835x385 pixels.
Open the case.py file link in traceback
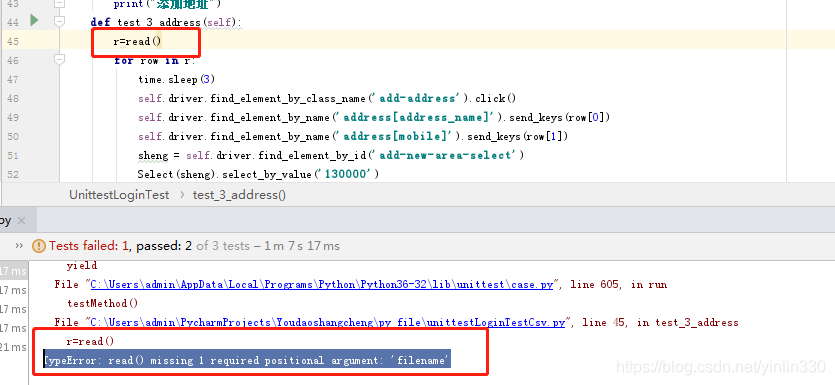tap(322, 284)
